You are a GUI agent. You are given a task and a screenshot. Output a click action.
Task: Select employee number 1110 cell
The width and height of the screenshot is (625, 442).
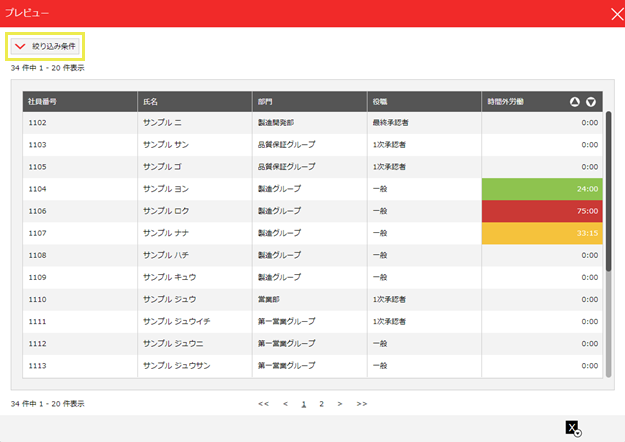pyautogui.click(x=80, y=299)
